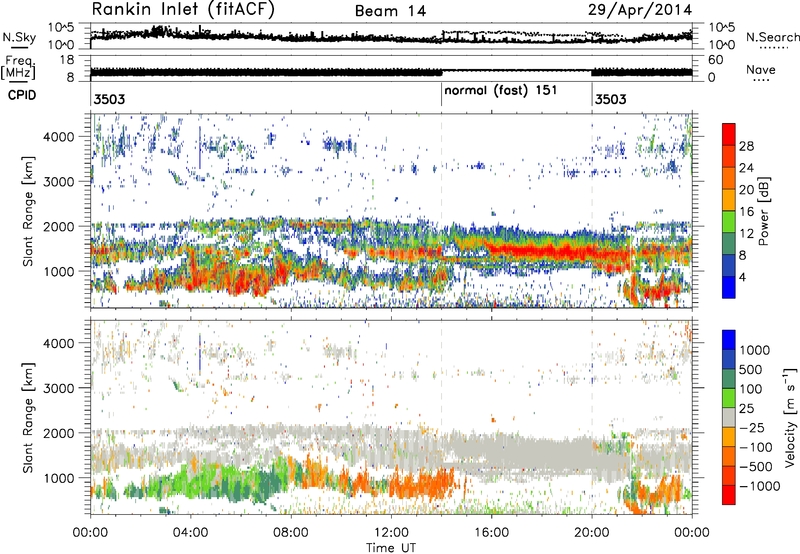Click the '4' power colorbar tick label
Viewport: 800px width, 554px height.
(x=742, y=277)
